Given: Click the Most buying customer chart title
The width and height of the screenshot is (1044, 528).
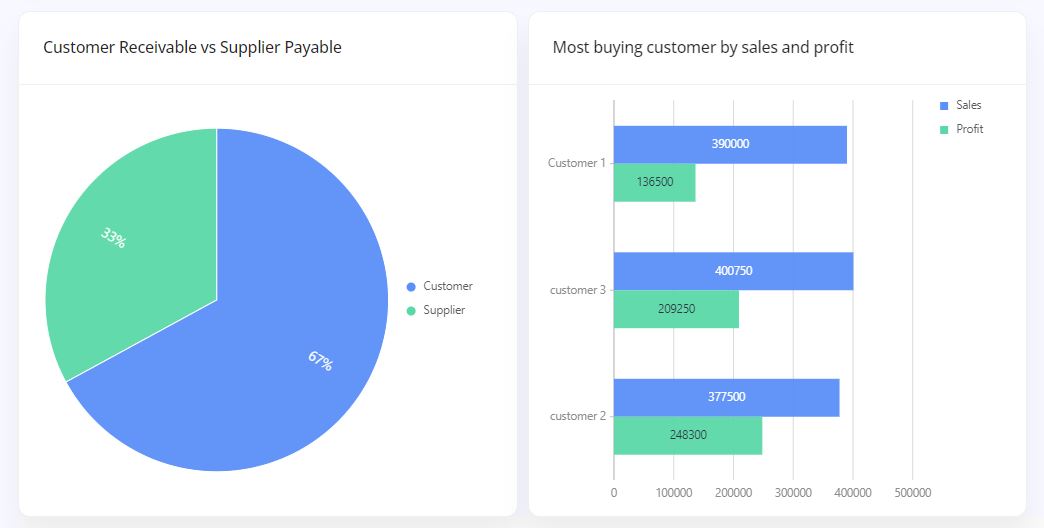Looking at the screenshot, I should [x=702, y=47].
